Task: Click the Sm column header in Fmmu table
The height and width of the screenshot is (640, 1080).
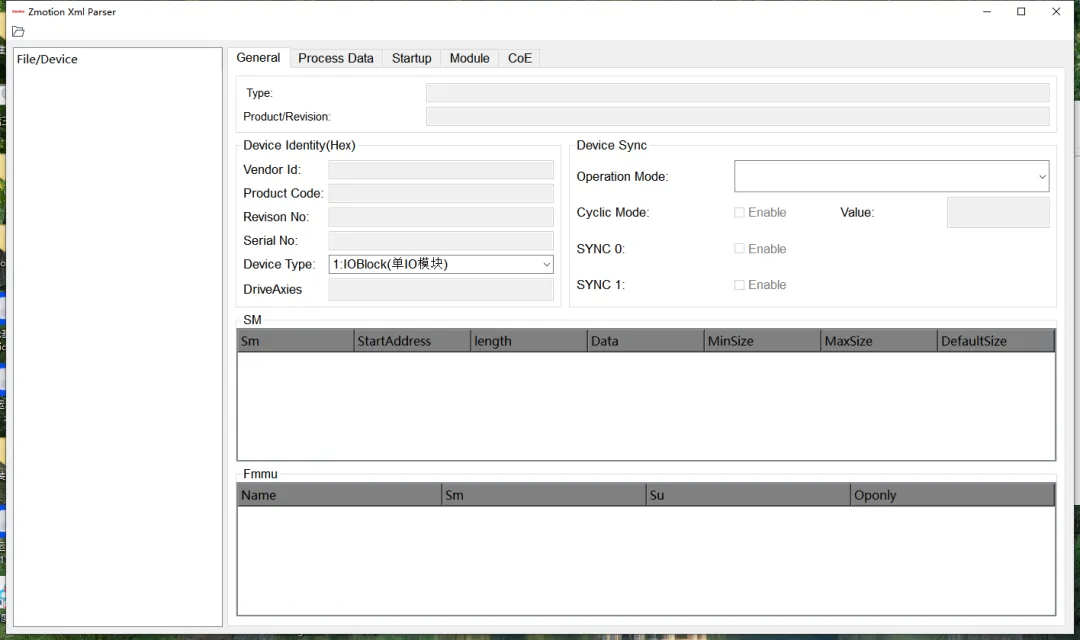Action: 544,495
